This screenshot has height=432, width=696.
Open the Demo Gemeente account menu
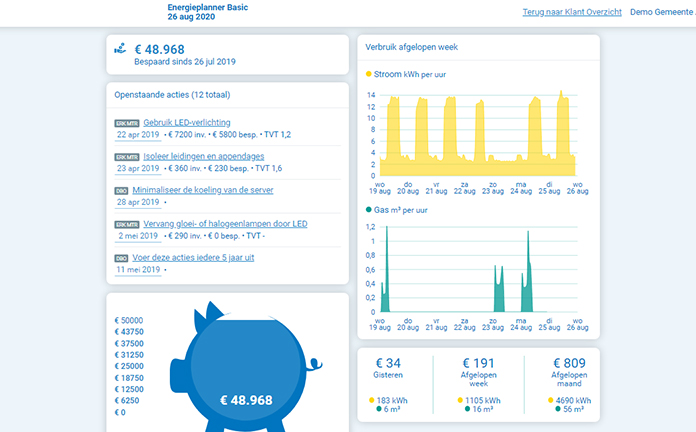pyautogui.click(x=662, y=12)
